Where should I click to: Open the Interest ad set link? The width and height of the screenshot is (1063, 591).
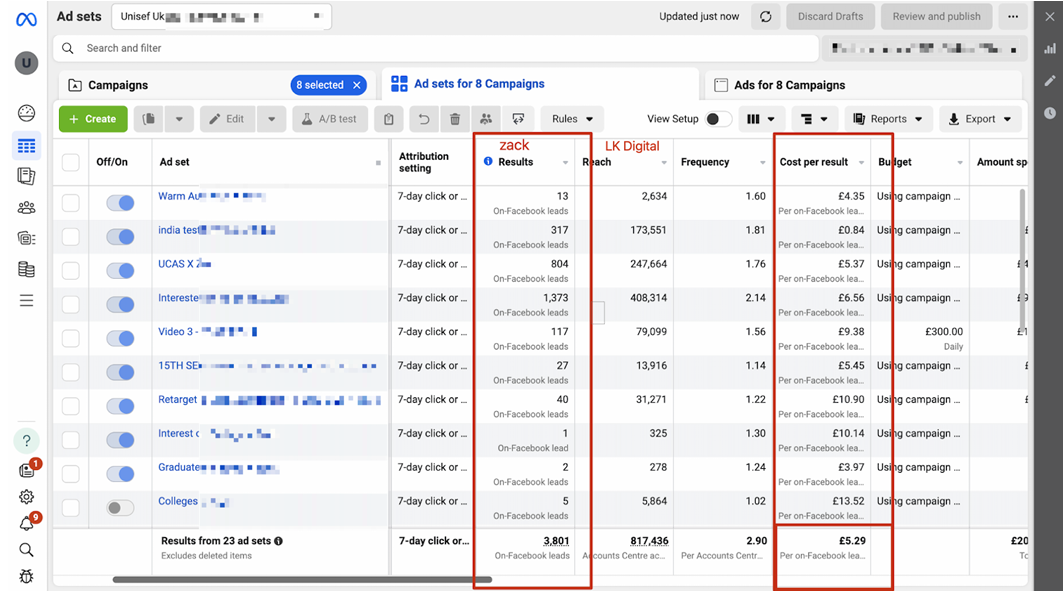click(179, 433)
